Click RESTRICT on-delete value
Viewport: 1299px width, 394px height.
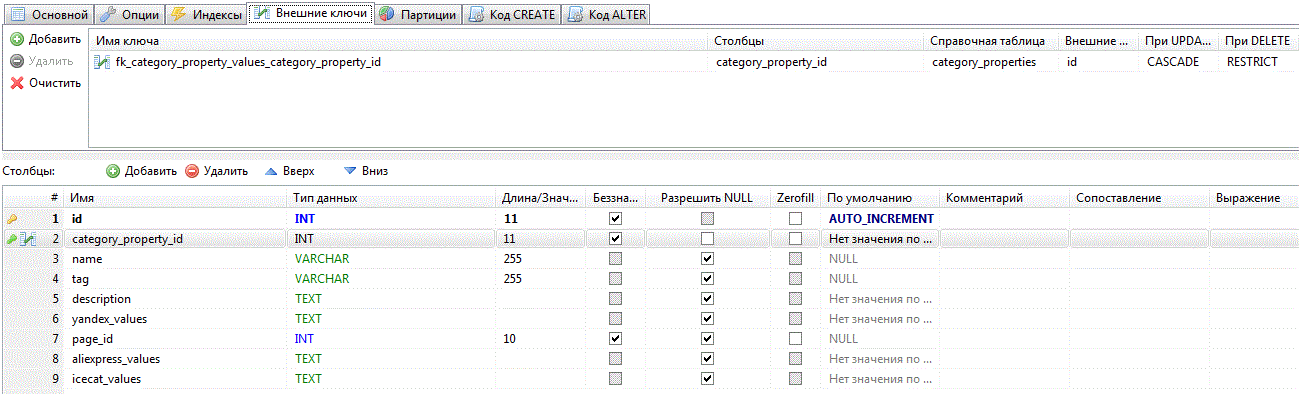point(1252,62)
